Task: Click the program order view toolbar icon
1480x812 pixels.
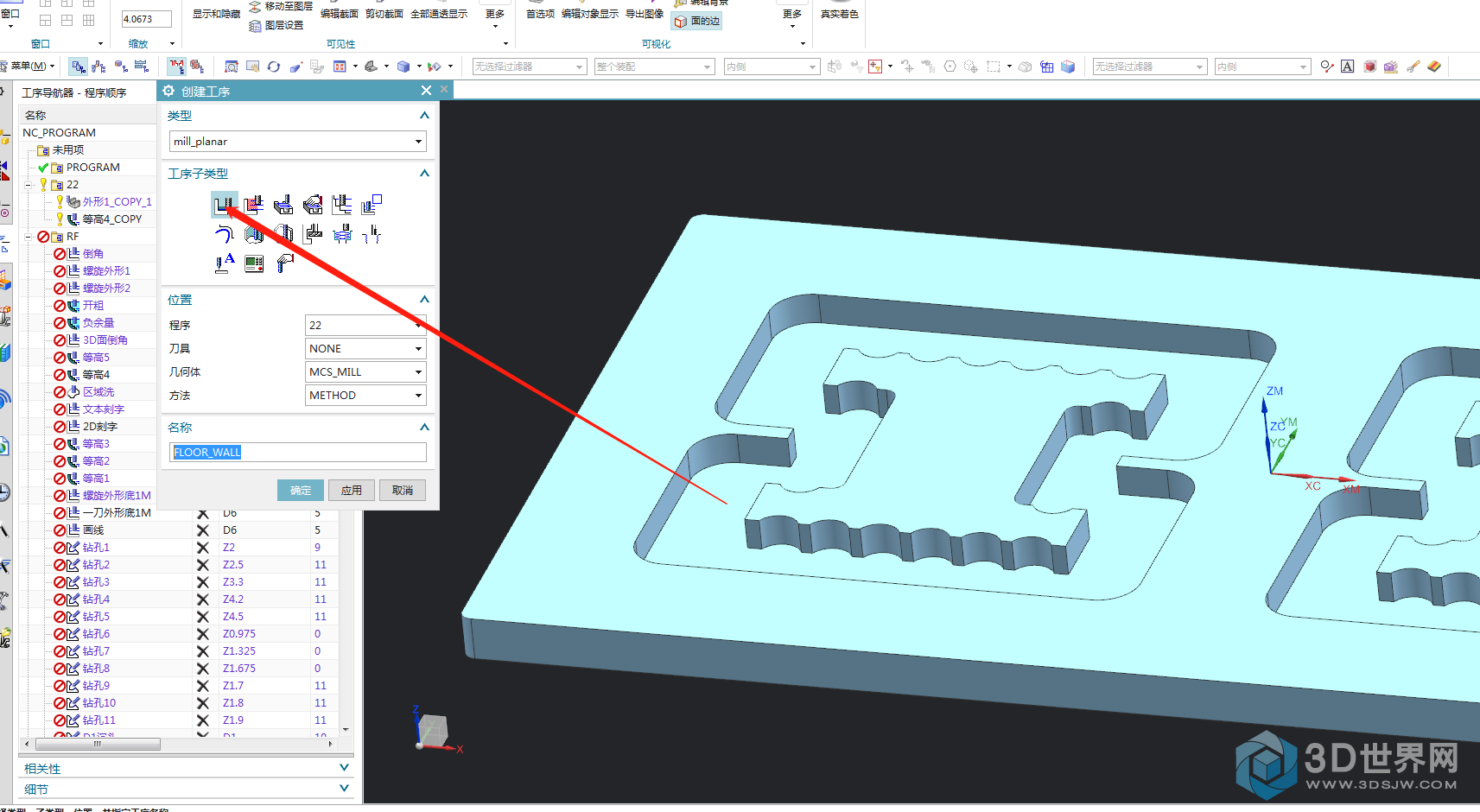Action: click(79, 67)
